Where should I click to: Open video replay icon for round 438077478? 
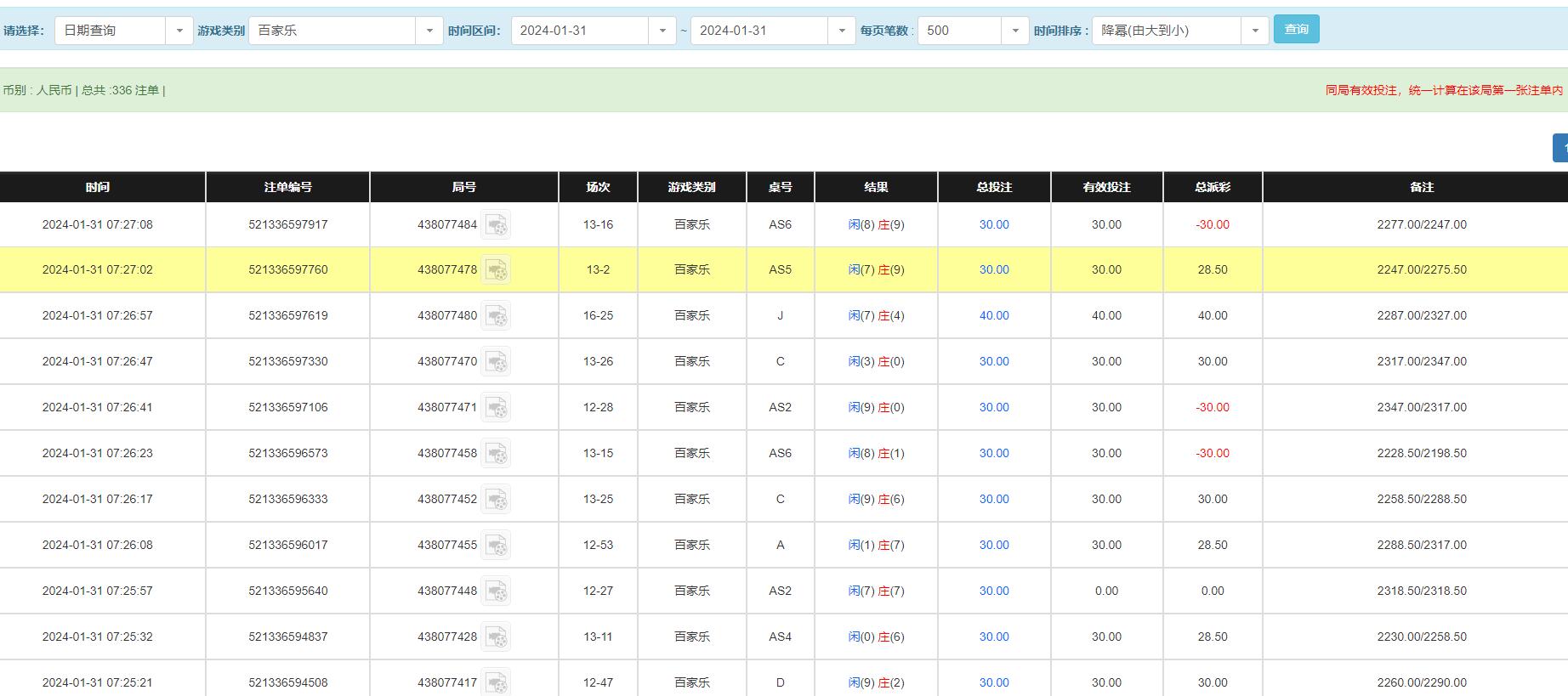(x=497, y=269)
